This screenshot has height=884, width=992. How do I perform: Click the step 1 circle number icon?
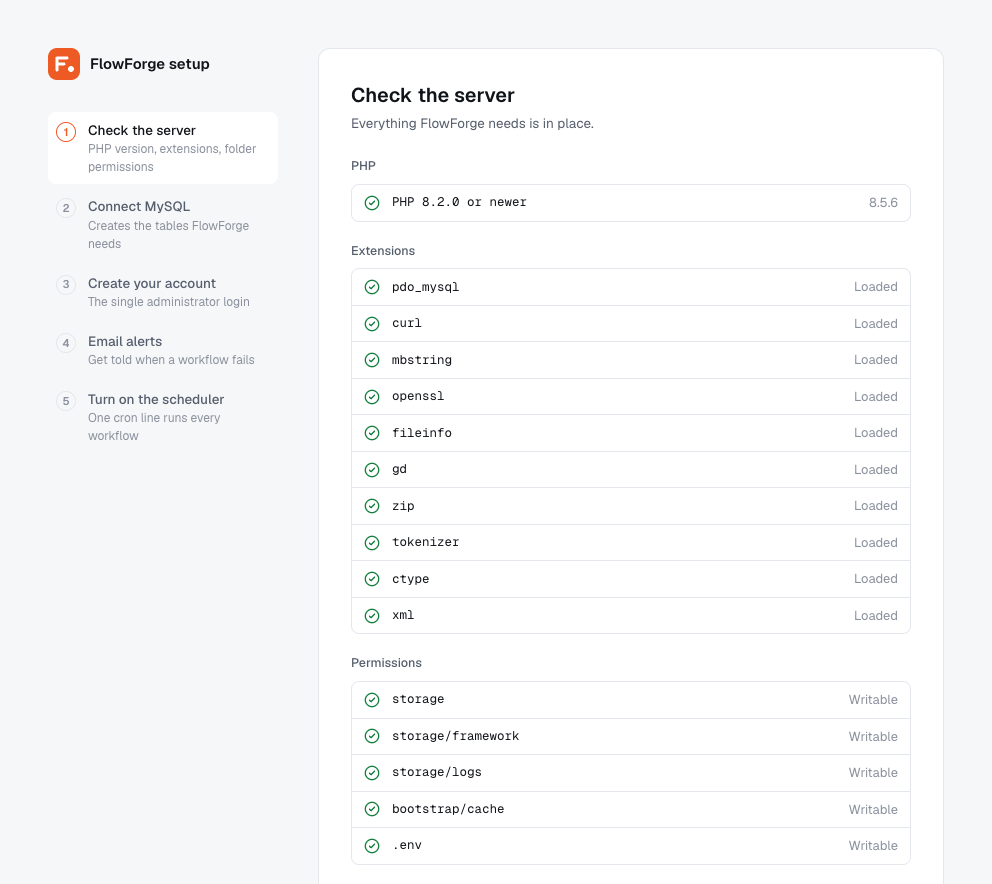(66, 132)
